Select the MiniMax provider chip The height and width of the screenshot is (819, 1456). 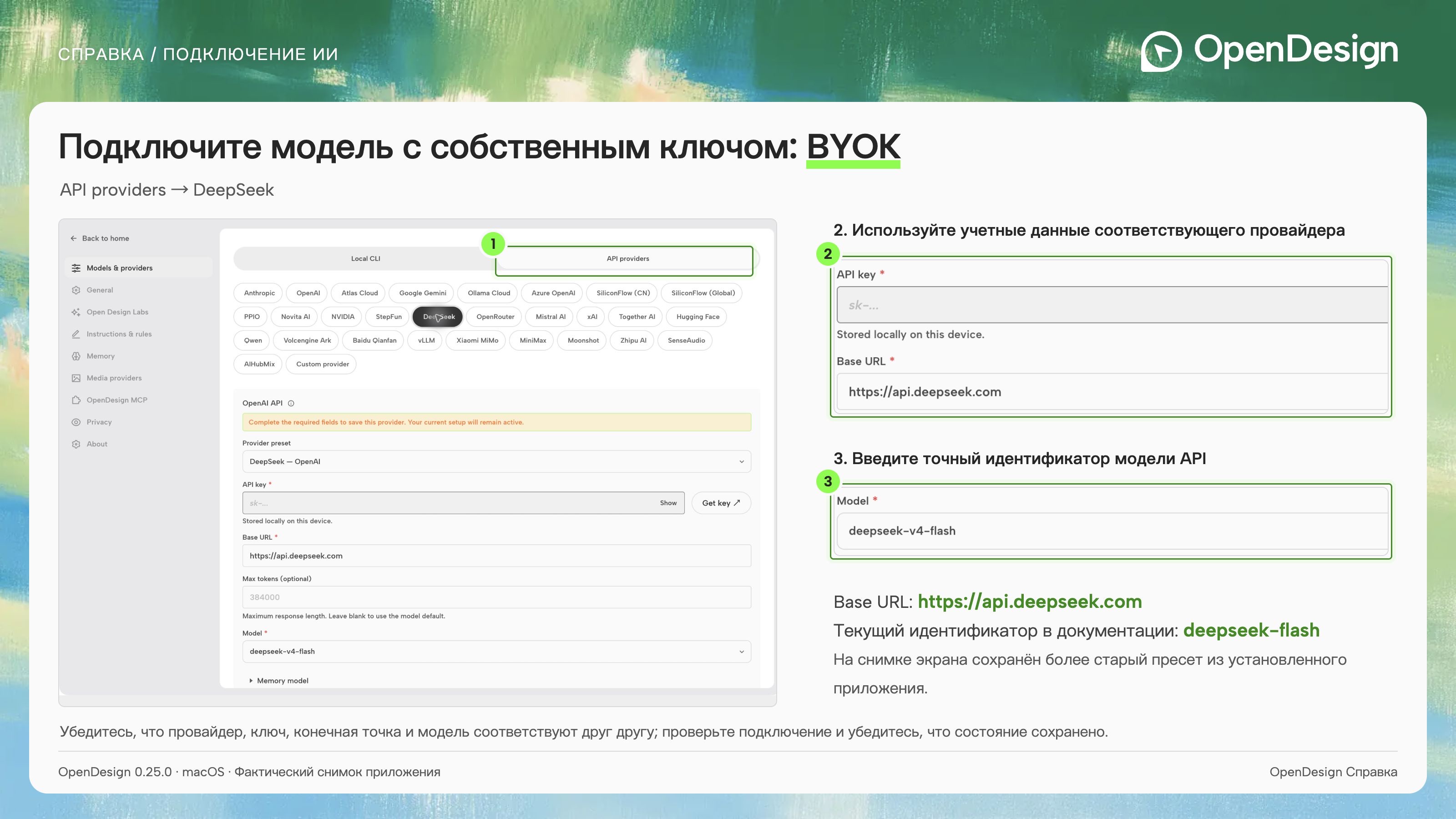[x=532, y=340]
